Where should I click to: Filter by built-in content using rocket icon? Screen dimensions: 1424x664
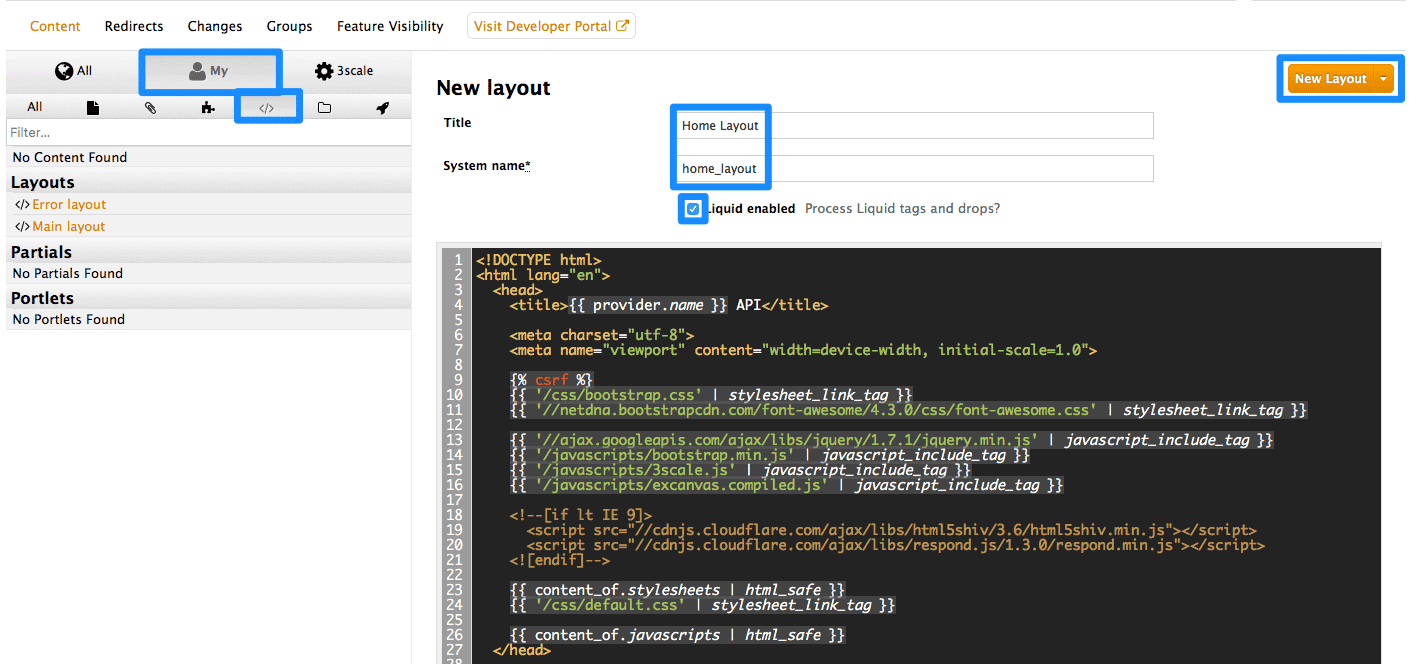point(382,108)
